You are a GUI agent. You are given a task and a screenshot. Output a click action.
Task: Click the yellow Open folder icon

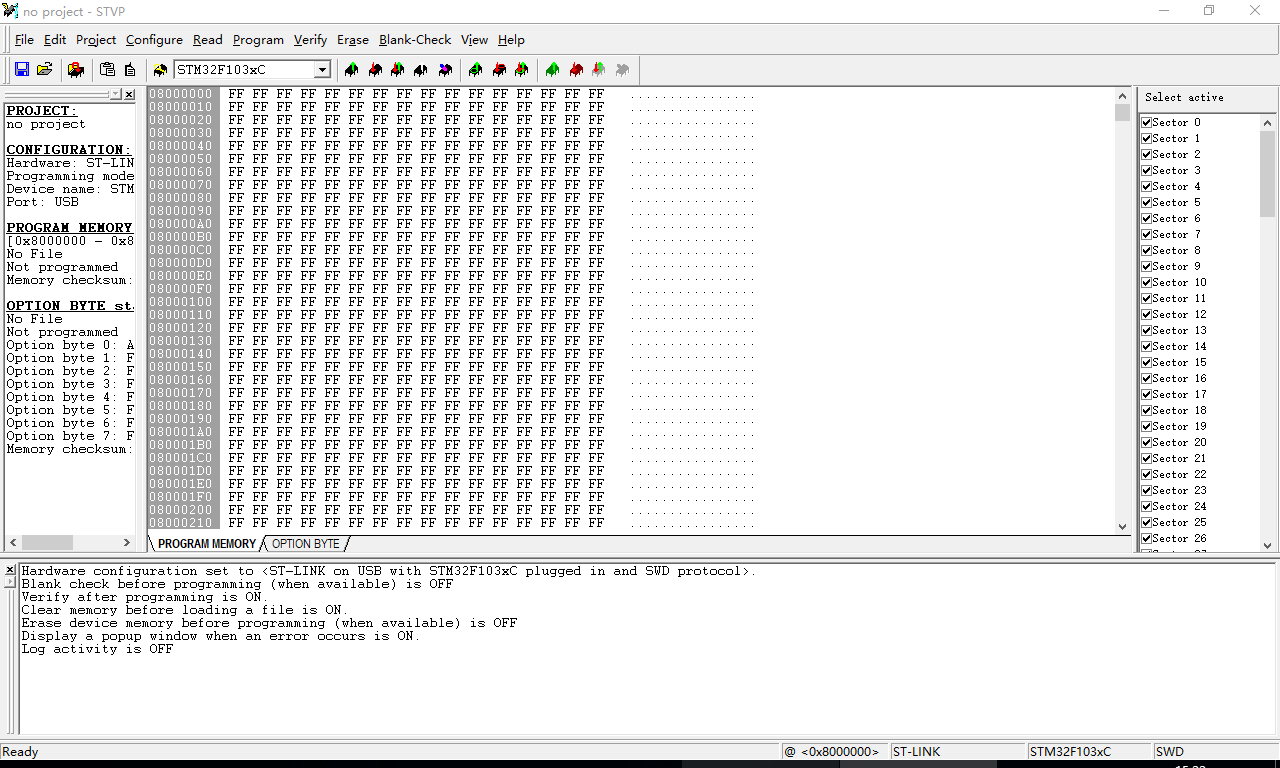(x=45, y=70)
